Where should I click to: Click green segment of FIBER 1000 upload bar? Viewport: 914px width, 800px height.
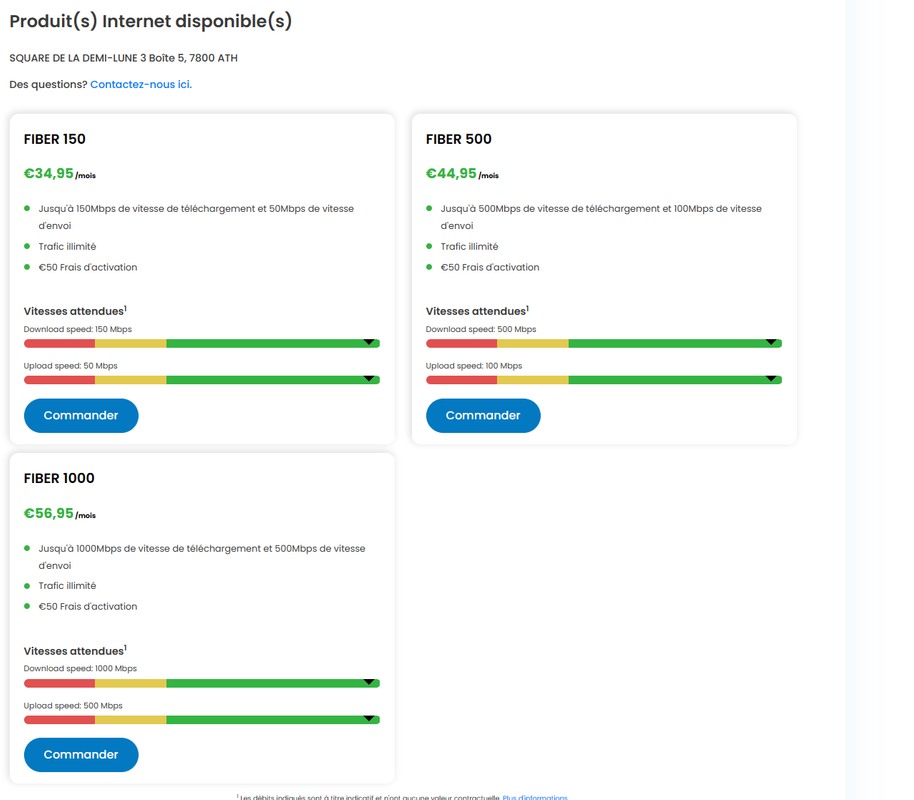[273, 720]
